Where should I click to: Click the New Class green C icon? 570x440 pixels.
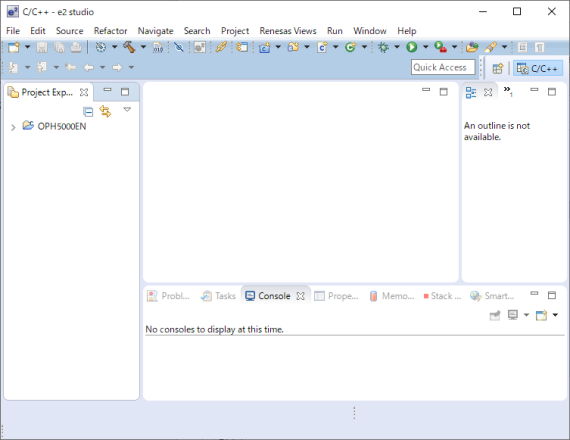point(351,47)
